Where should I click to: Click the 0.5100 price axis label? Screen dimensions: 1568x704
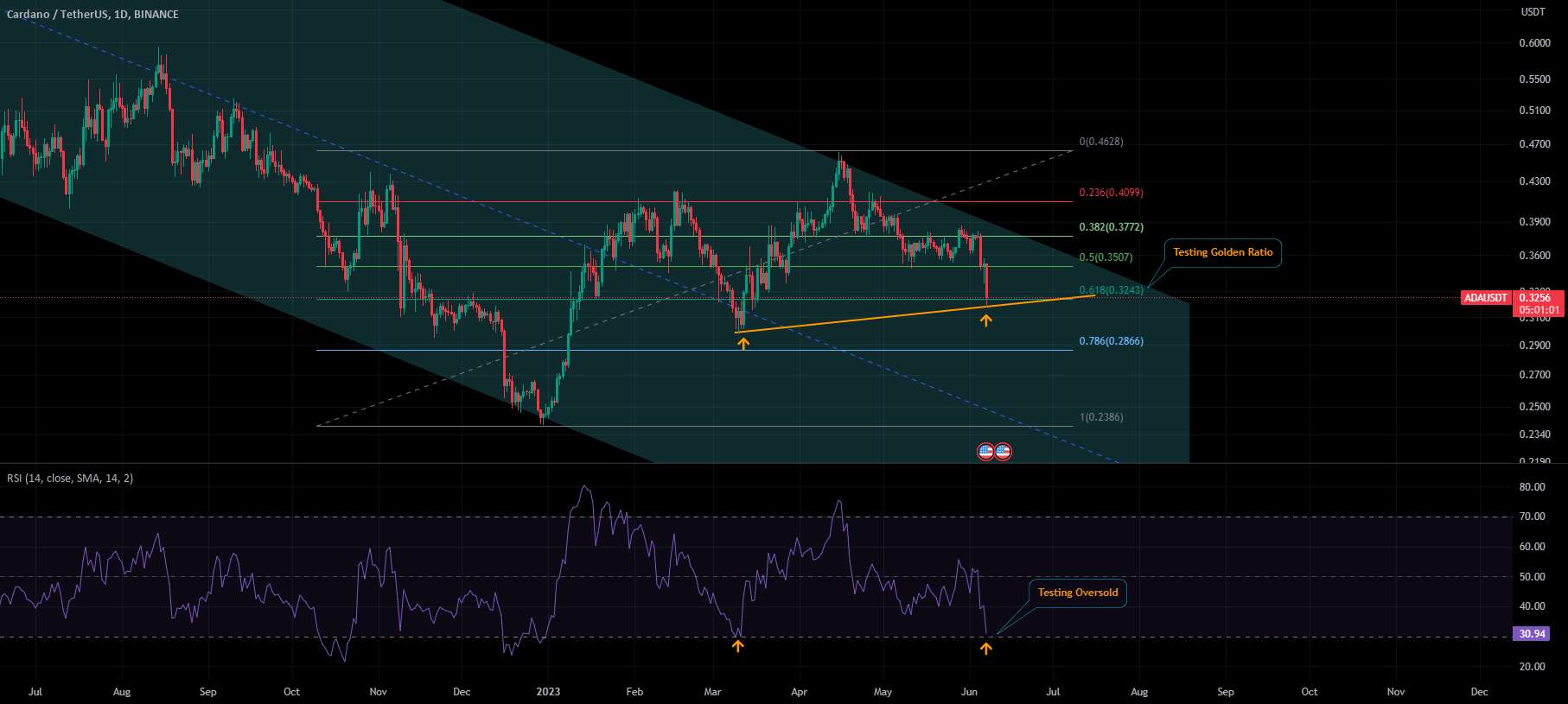click(1534, 111)
